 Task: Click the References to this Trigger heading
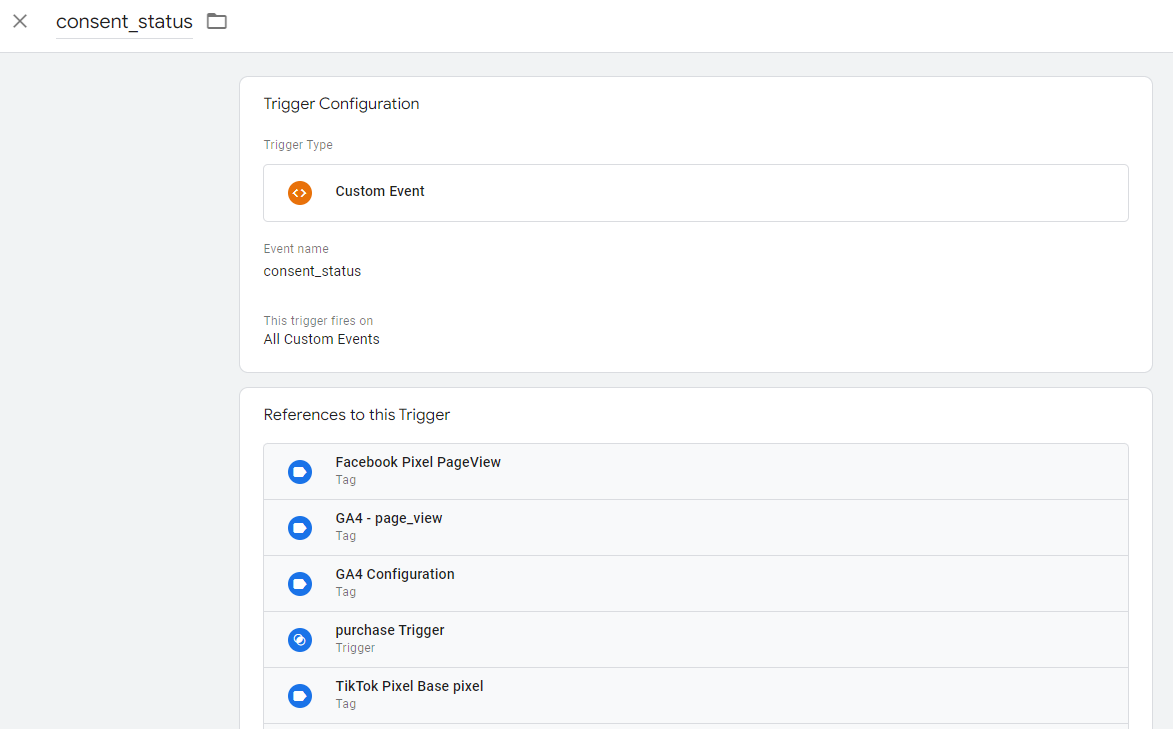tap(357, 415)
